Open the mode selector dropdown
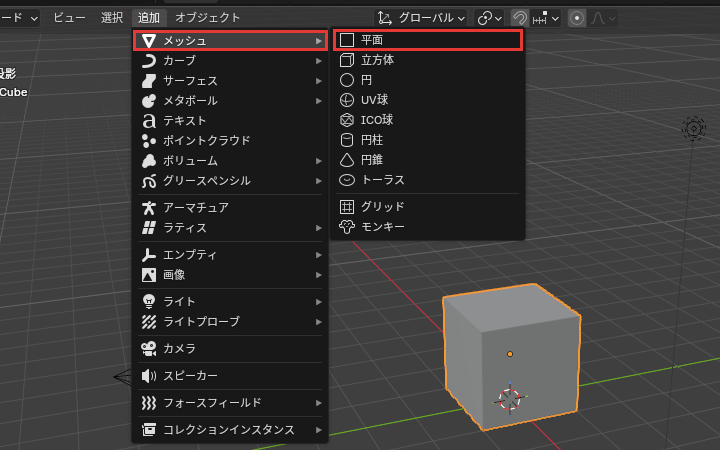 pos(19,18)
